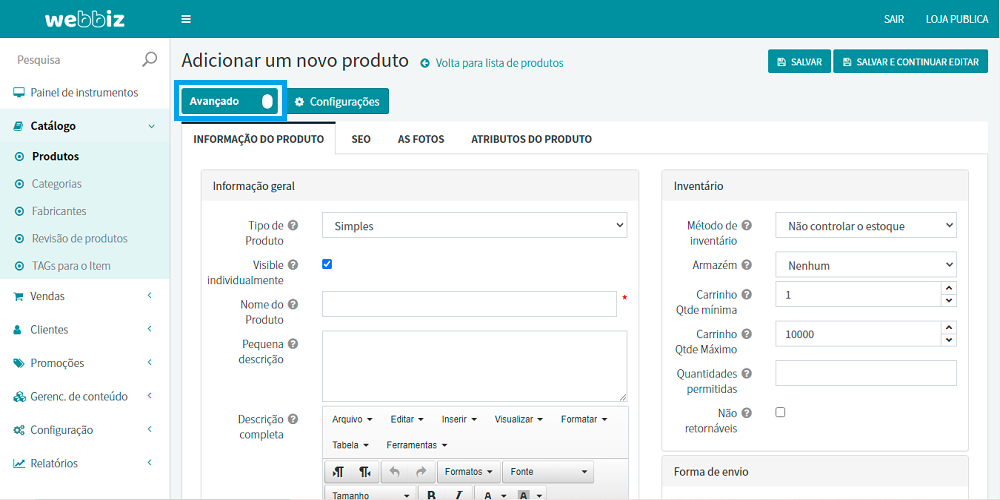
Task: Click the left-to-right text direction icon
Action: pyautogui.click(x=339, y=472)
